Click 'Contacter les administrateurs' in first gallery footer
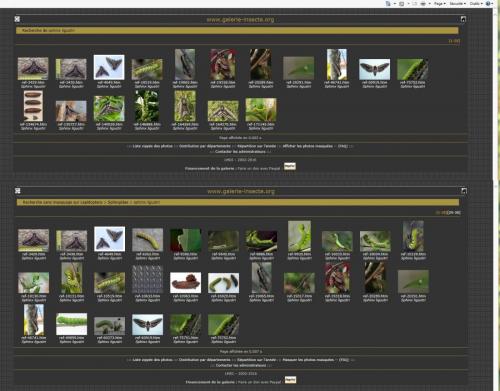Screen dimensions: 500x391 tap(241, 152)
